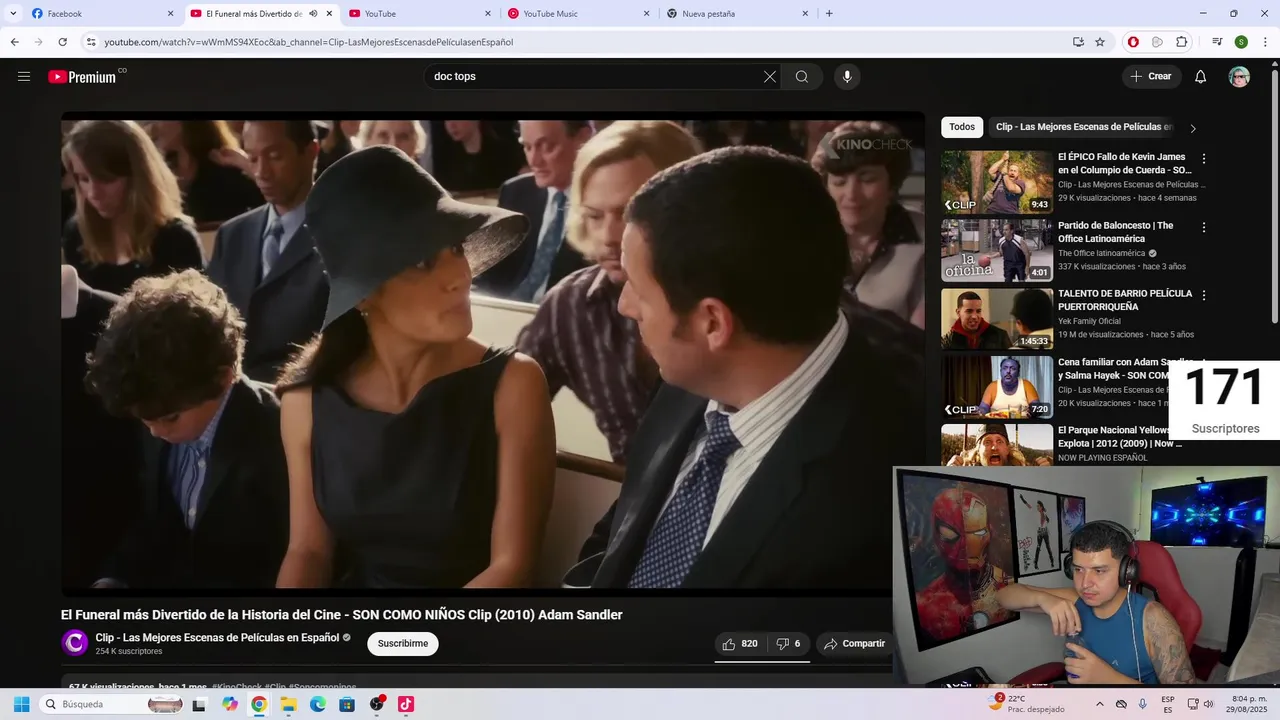This screenshot has height=720, width=1280.
Task: Open the Extensions puzzle icon
Action: pyautogui.click(x=1182, y=42)
